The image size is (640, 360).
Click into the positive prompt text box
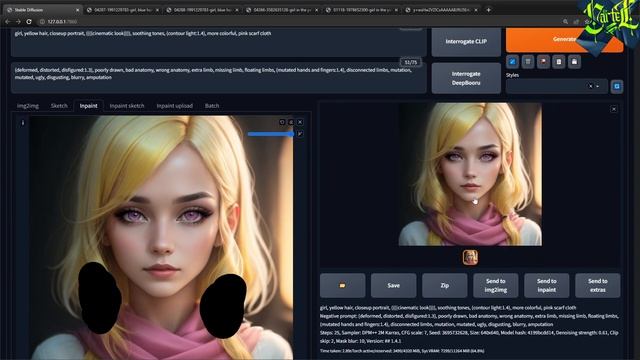[x=219, y=42]
